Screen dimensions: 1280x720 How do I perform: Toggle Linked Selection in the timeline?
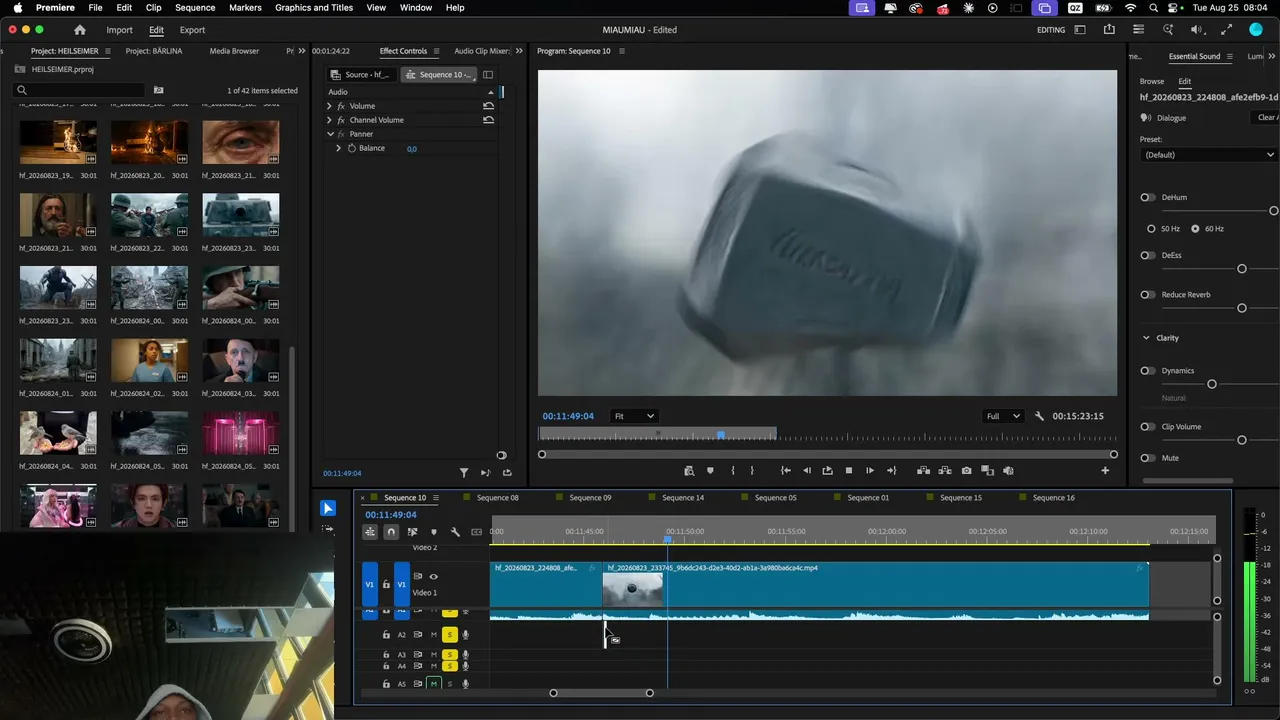point(412,532)
